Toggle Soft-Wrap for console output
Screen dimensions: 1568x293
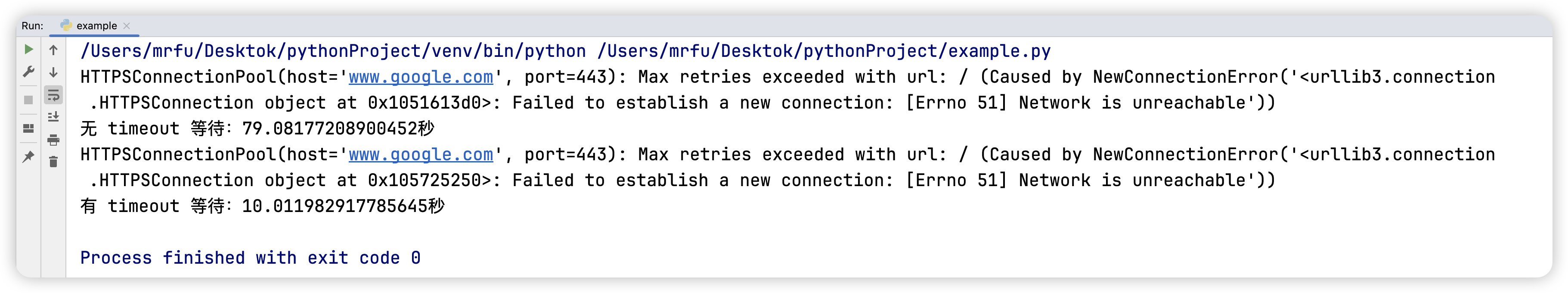(53, 95)
